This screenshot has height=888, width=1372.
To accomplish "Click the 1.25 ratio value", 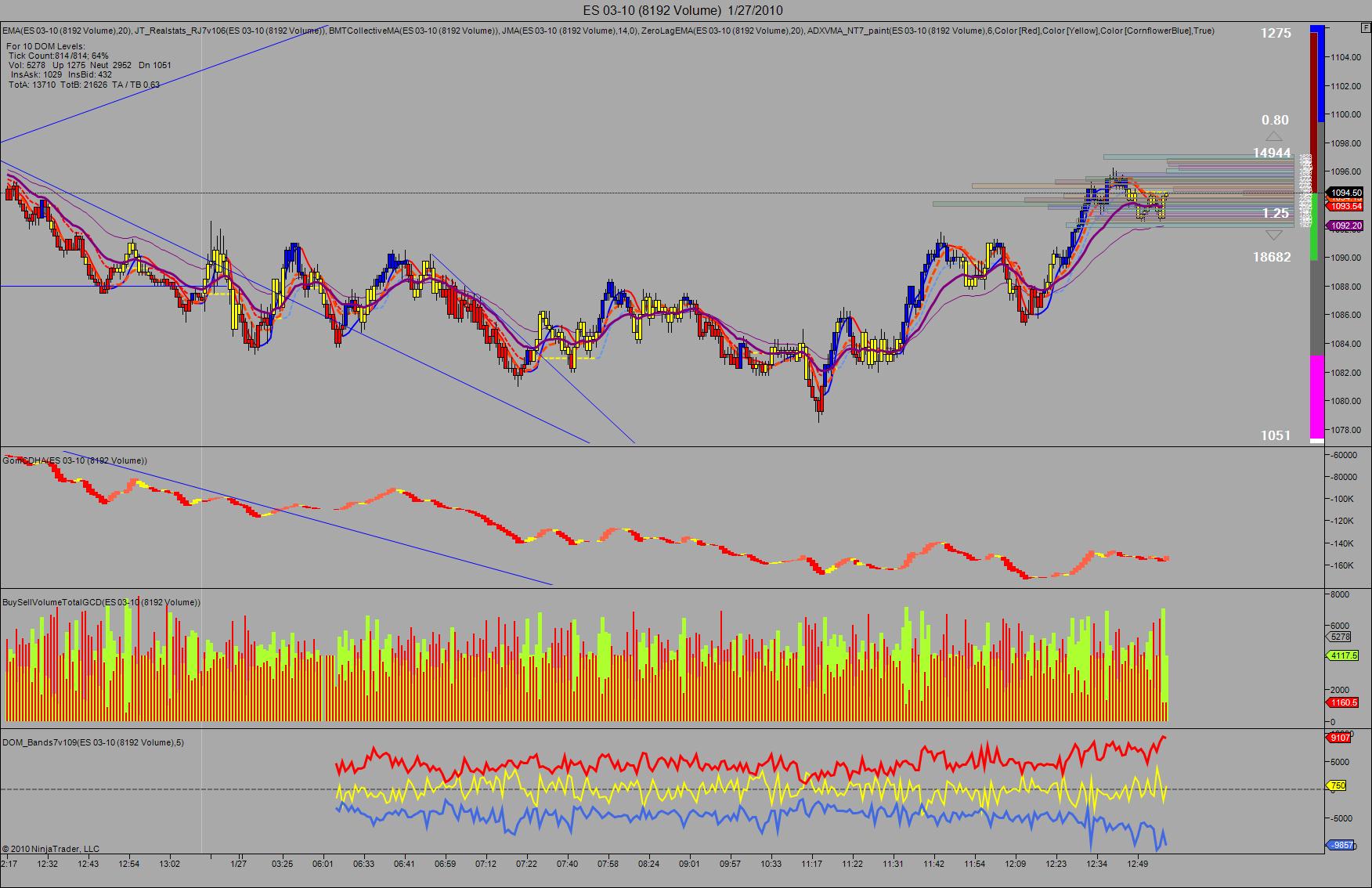I will [1275, 213].
